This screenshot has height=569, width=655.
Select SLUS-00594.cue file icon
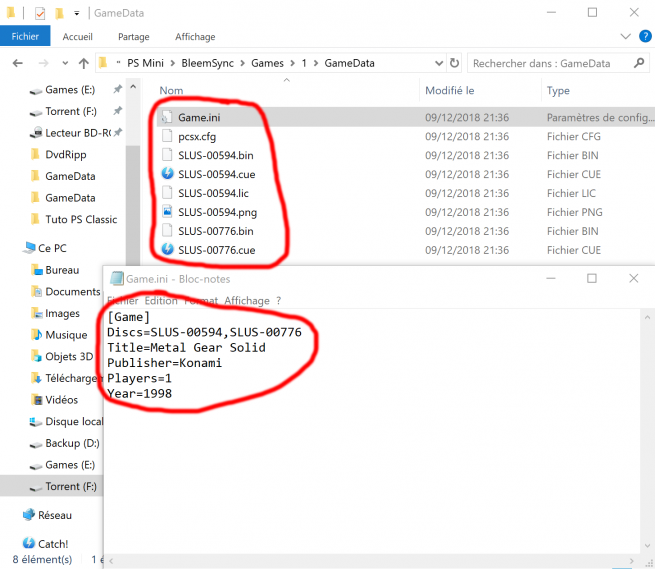tap(168, 173)
